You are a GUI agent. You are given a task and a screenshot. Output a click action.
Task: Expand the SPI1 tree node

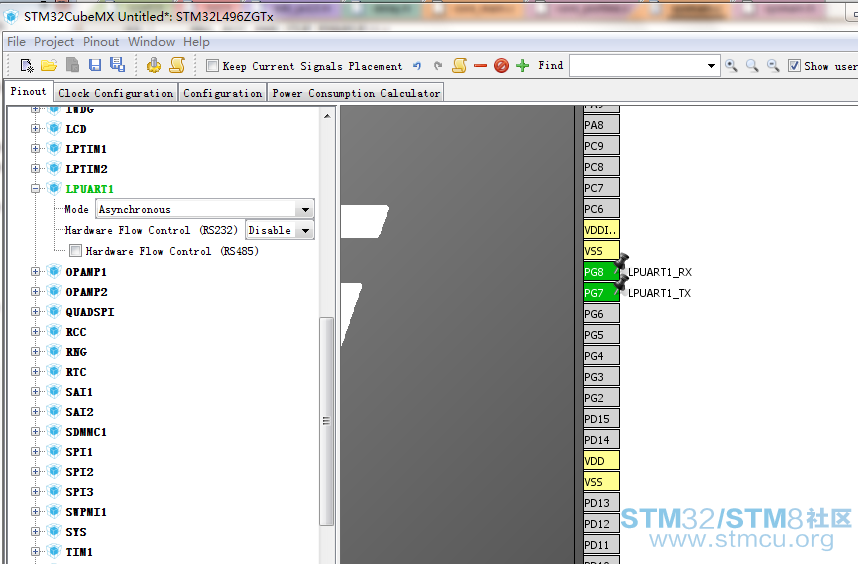tap(36, 451)
